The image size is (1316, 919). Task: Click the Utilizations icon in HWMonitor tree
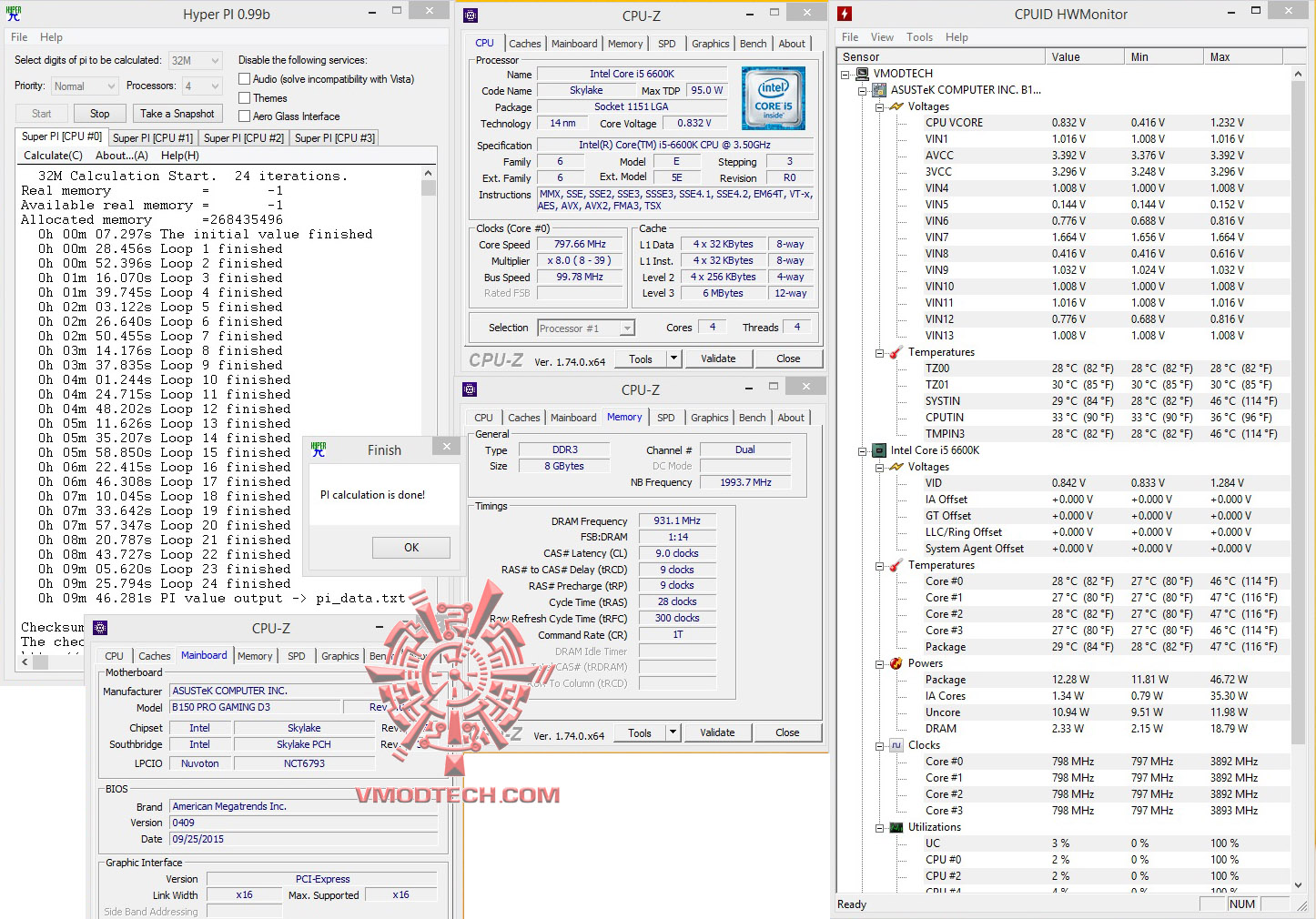click(x=896, y=827)
